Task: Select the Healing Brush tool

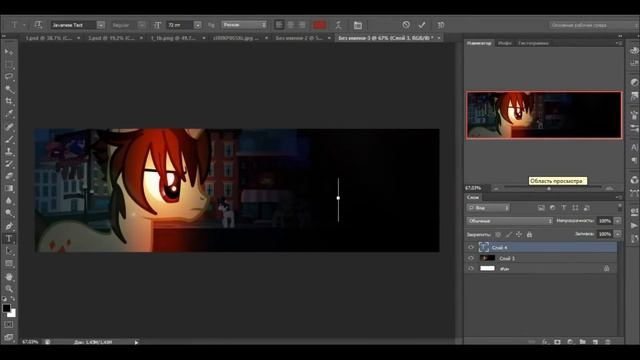Action: pyautogui.click(x=9, y=127)
